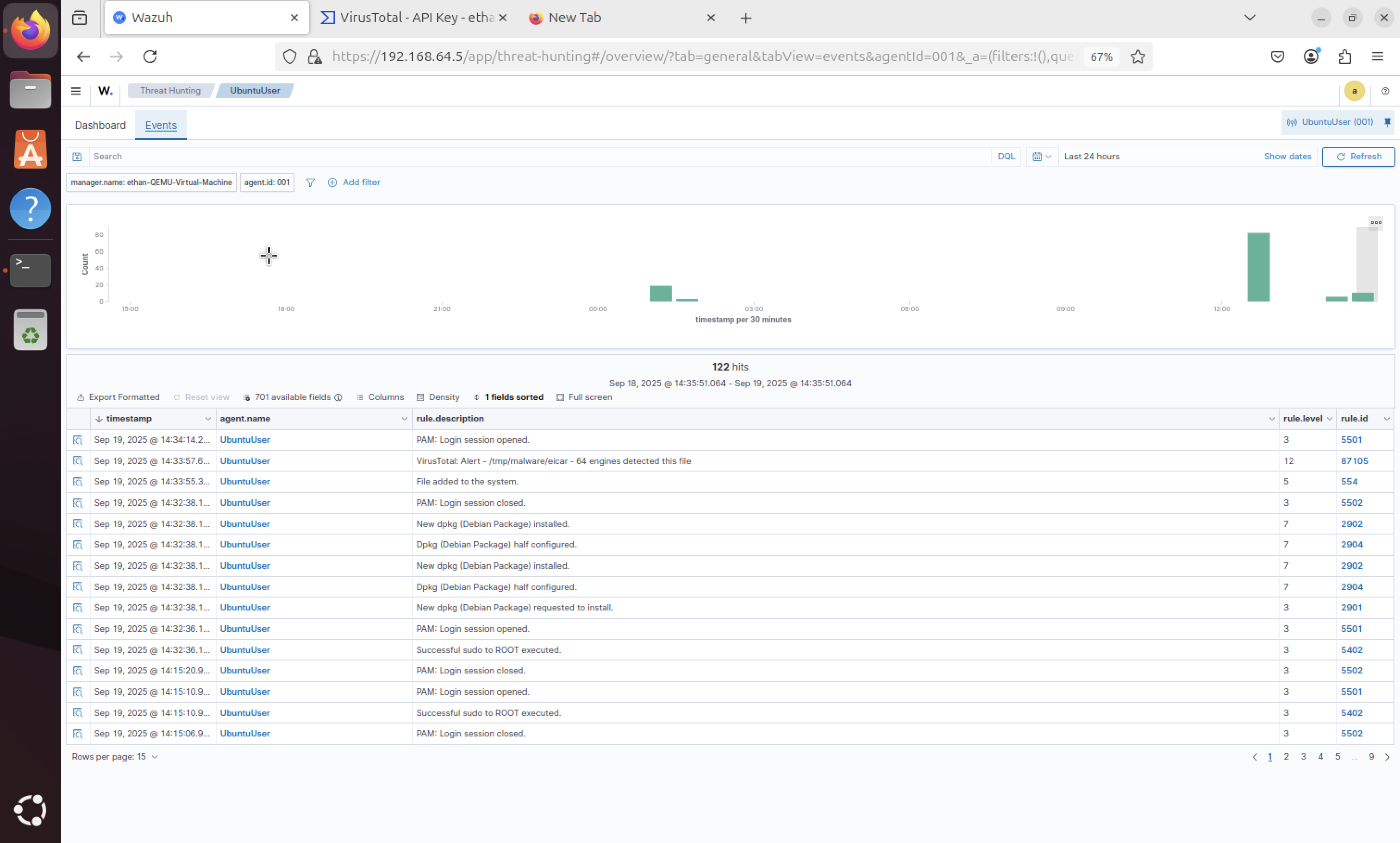This screenshot has height=843, width=1400.
Task: Open Firefox extensions puzzle icon
Action: (1344, 56)
